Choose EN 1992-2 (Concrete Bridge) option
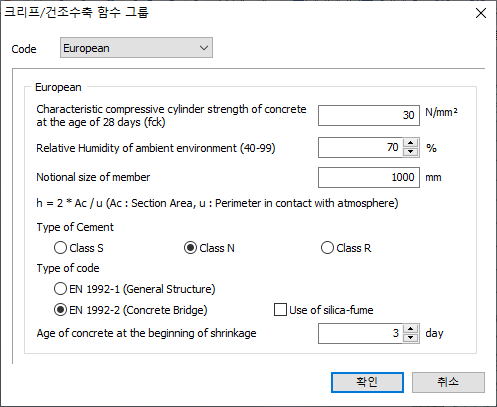 [60, 310]
